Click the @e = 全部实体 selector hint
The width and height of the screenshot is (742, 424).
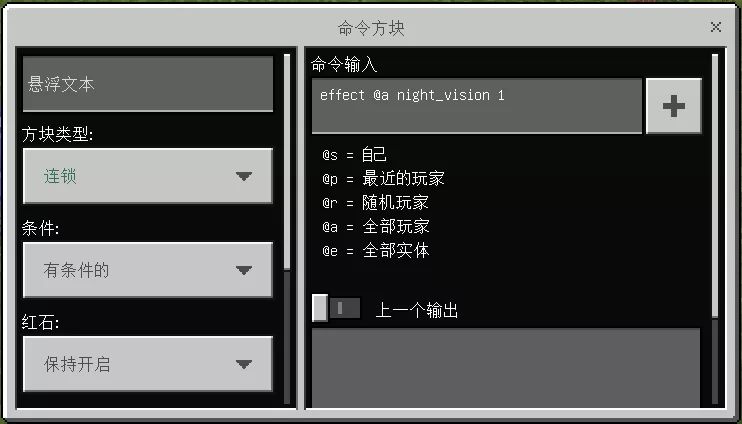coord(376,251)
